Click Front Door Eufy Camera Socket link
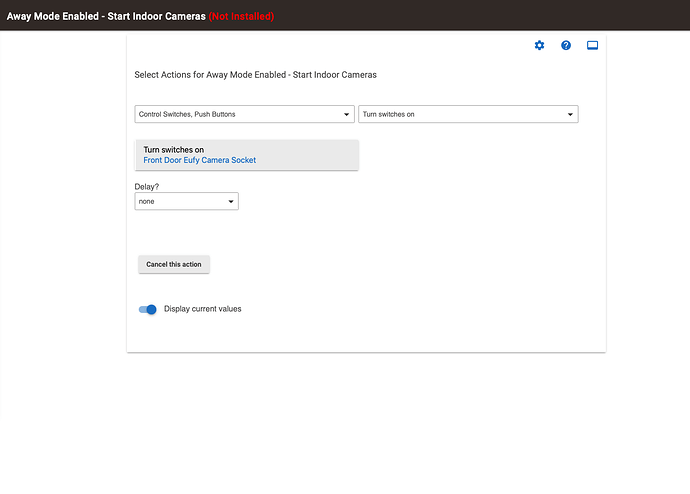 [199, 160]
